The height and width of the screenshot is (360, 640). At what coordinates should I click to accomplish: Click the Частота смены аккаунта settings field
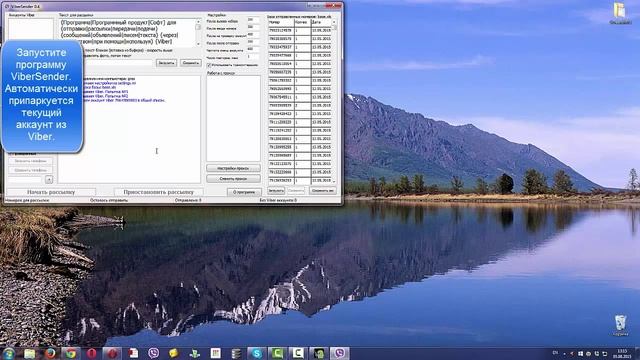coord(253,49)
